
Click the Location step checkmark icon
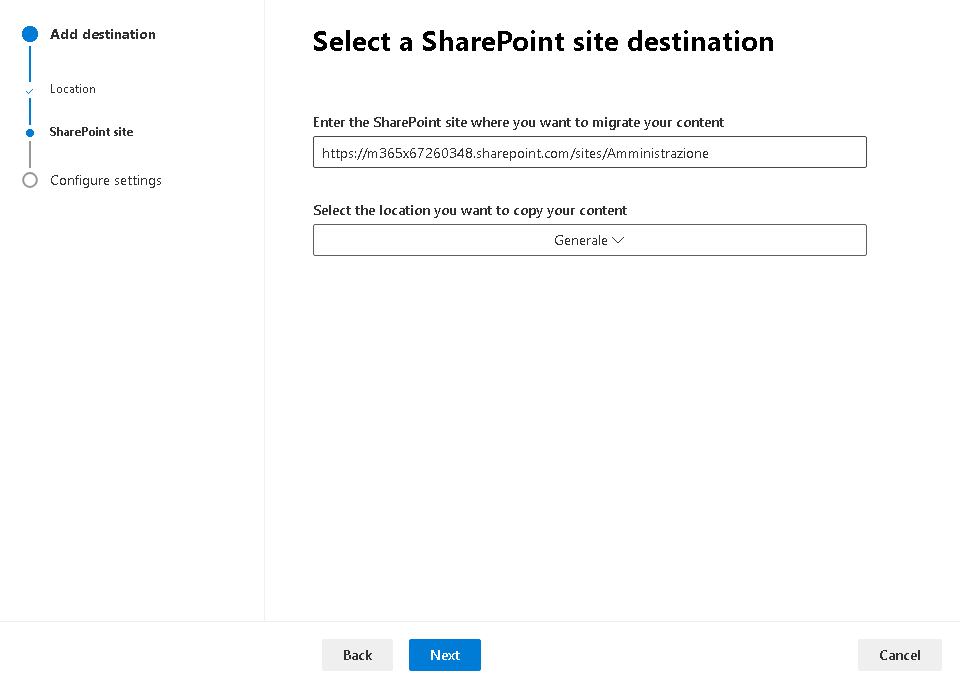click(29, 91)
